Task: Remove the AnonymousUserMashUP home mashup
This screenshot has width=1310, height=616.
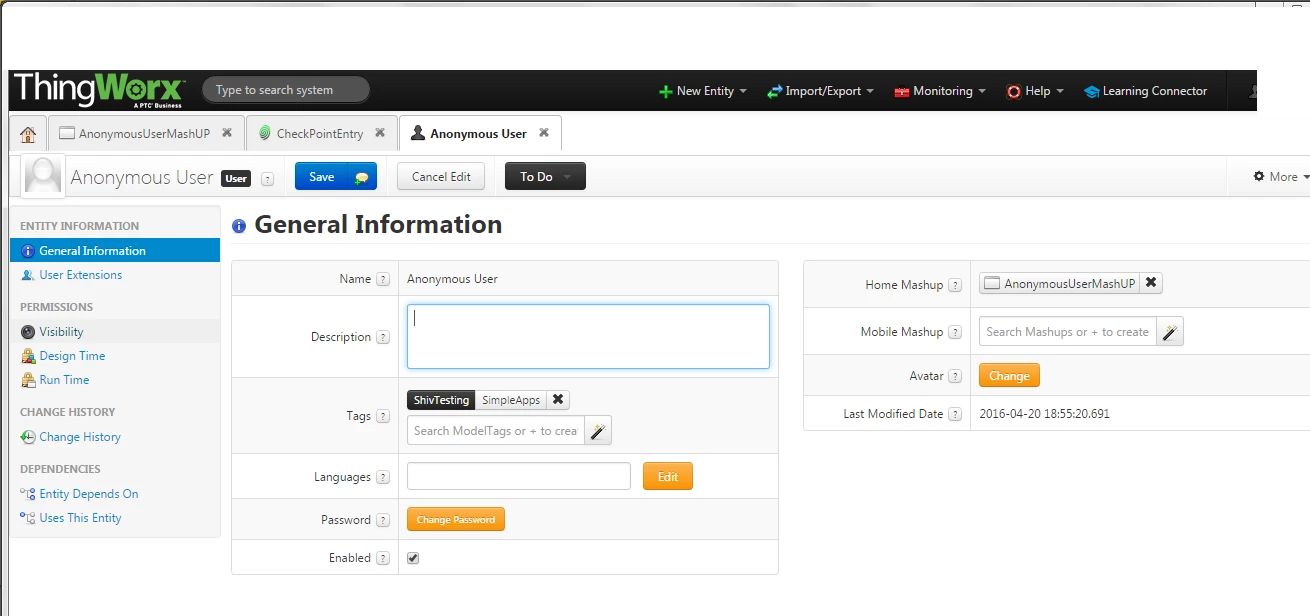Action: click(x=1151, y=283)
